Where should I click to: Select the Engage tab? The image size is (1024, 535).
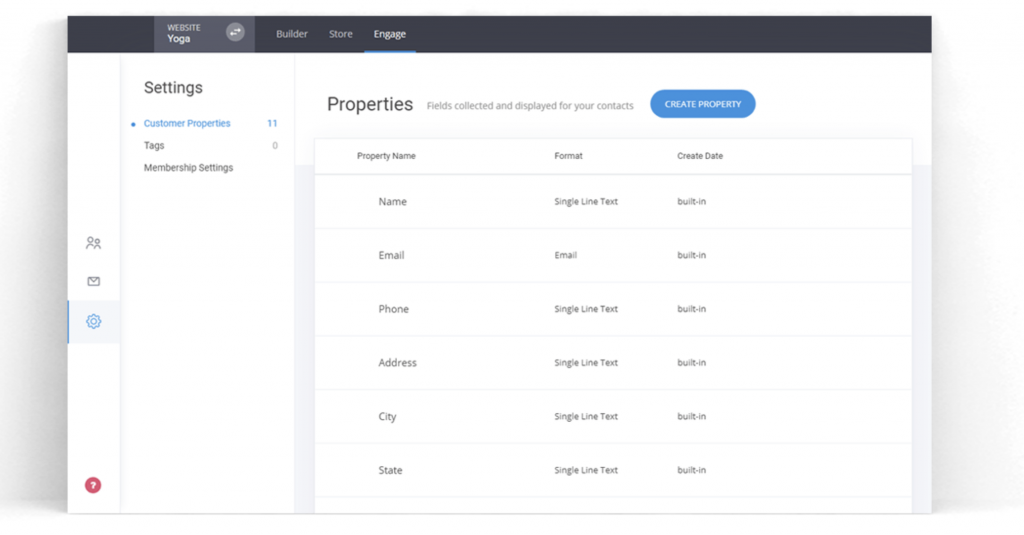[389, 34]
